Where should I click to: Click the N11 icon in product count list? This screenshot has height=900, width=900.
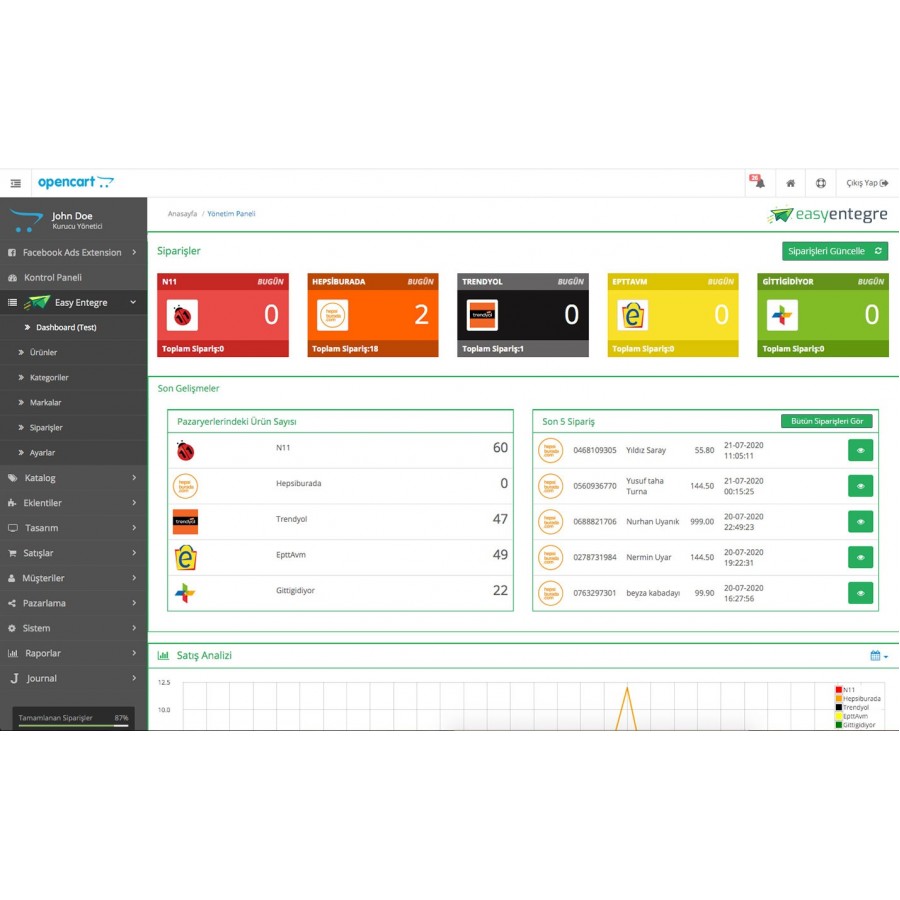click(x=185, y=451)
